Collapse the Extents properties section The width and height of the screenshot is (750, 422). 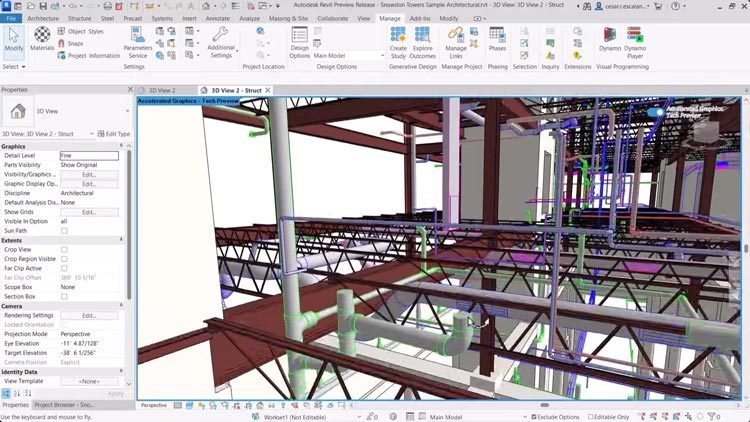(121, 239)
